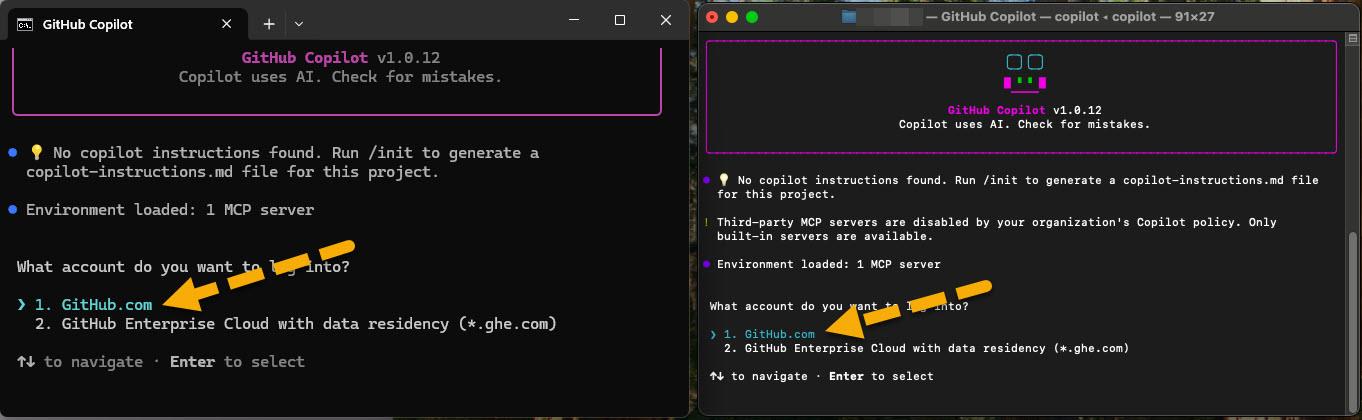Maximize the Windows Terminal window
Screen dimensions: 1362x420
point(620,21)
